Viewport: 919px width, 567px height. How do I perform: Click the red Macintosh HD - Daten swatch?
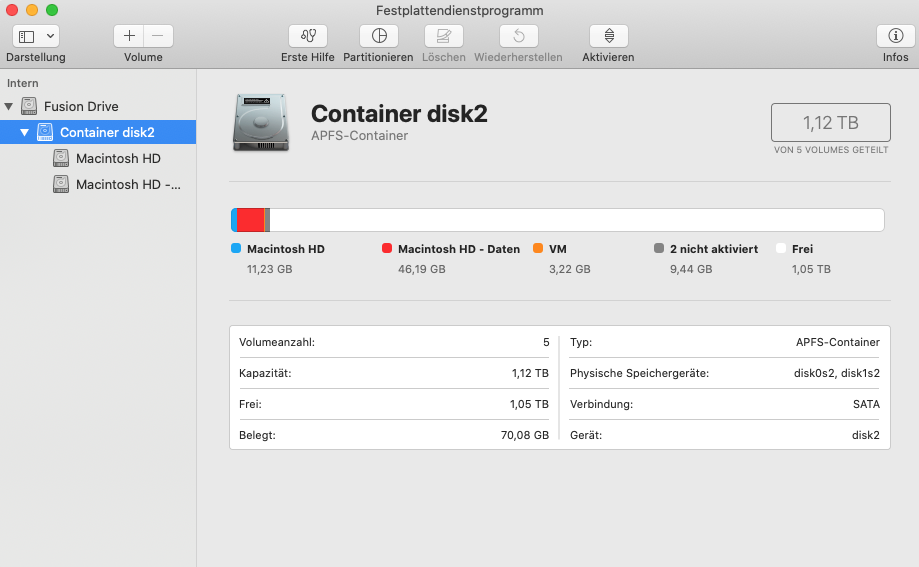(387, 249)
